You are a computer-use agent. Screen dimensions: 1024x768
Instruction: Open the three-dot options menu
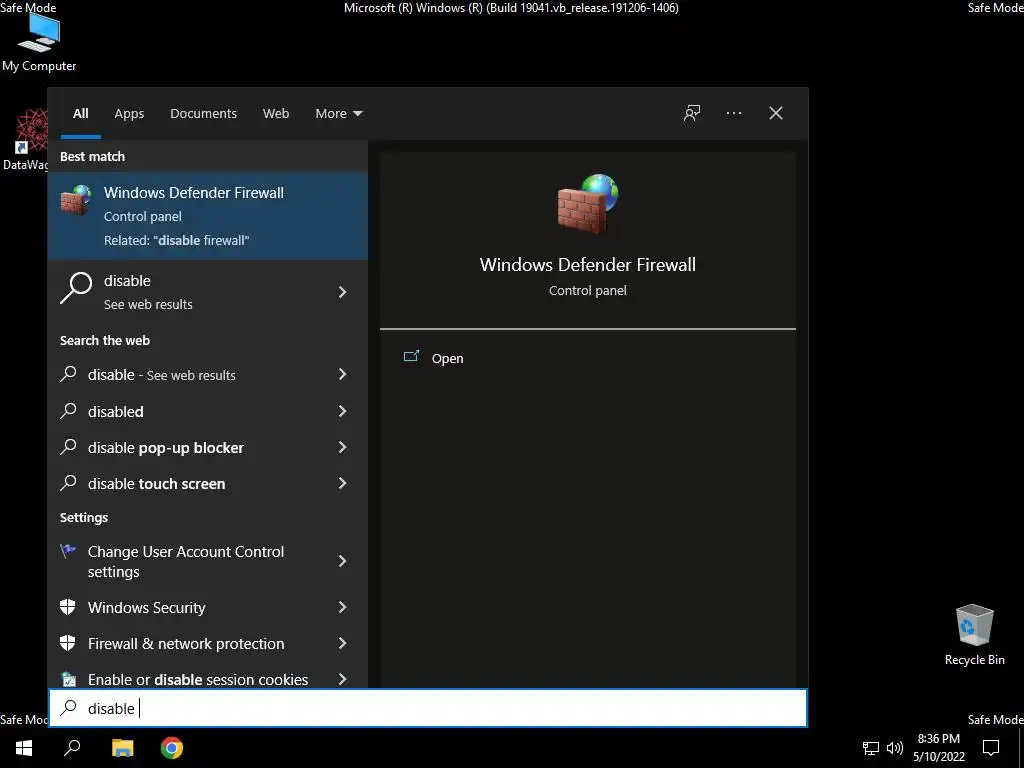tap(734, 113)
